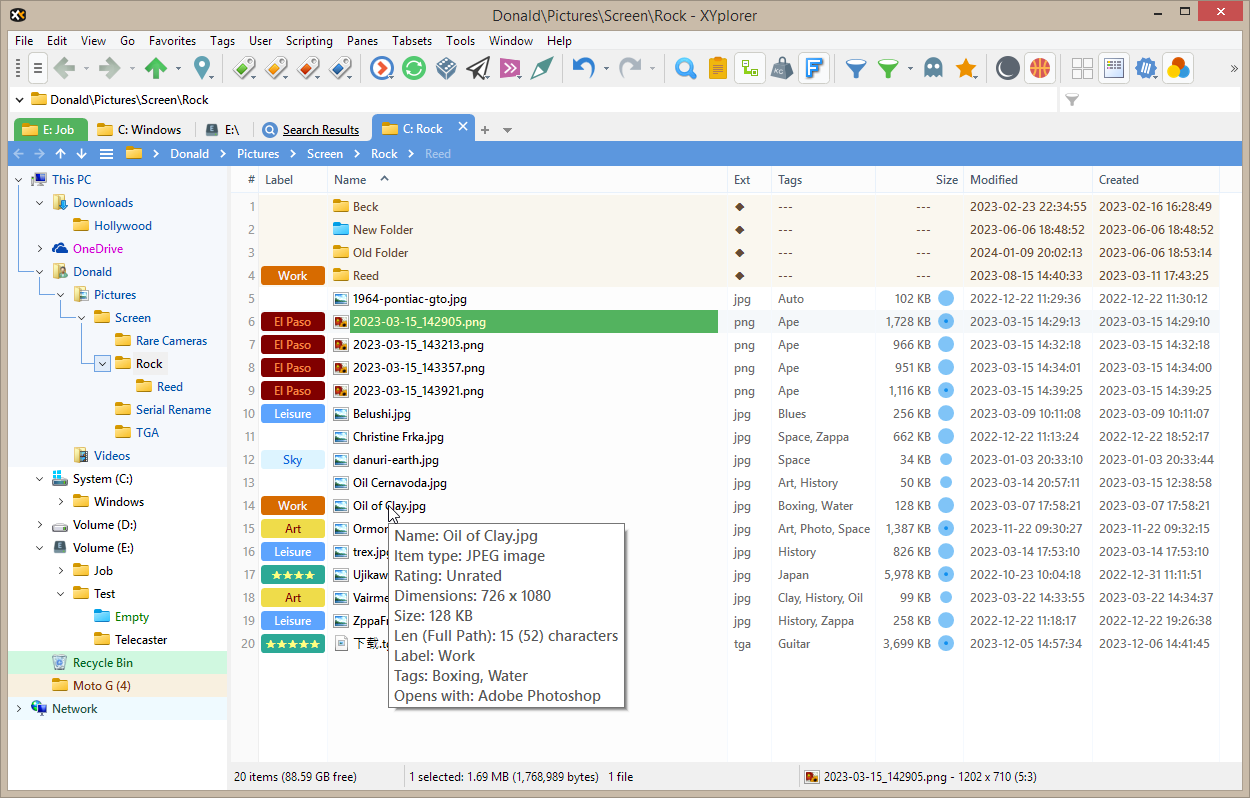The height and width of the screenshot is (798, 1250).
Task: Click the red El Paso label on row 6
Action: [292, 322]
